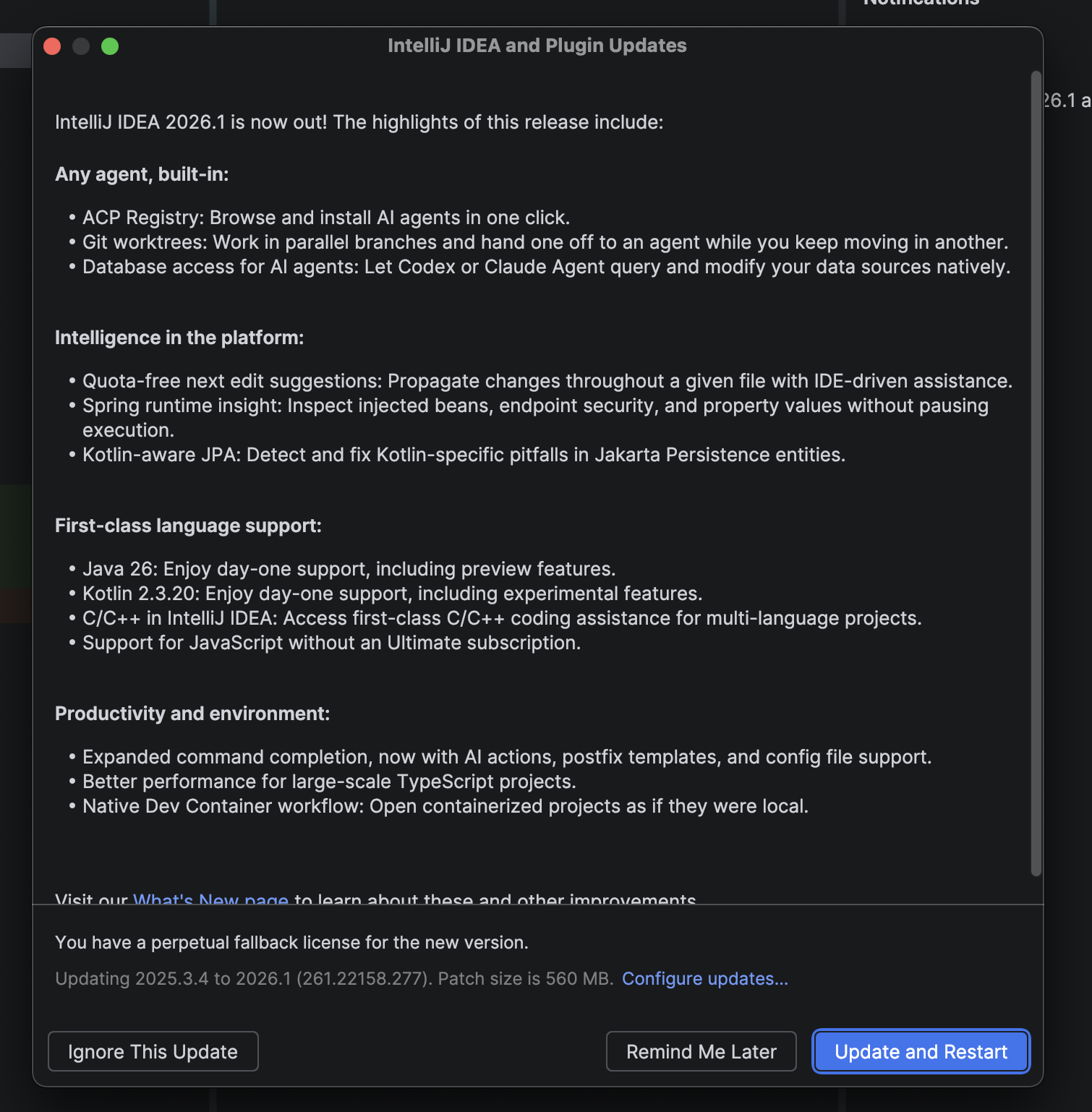
Task: Click the perpetual fallback license message
Action: (x=291, y=942)
